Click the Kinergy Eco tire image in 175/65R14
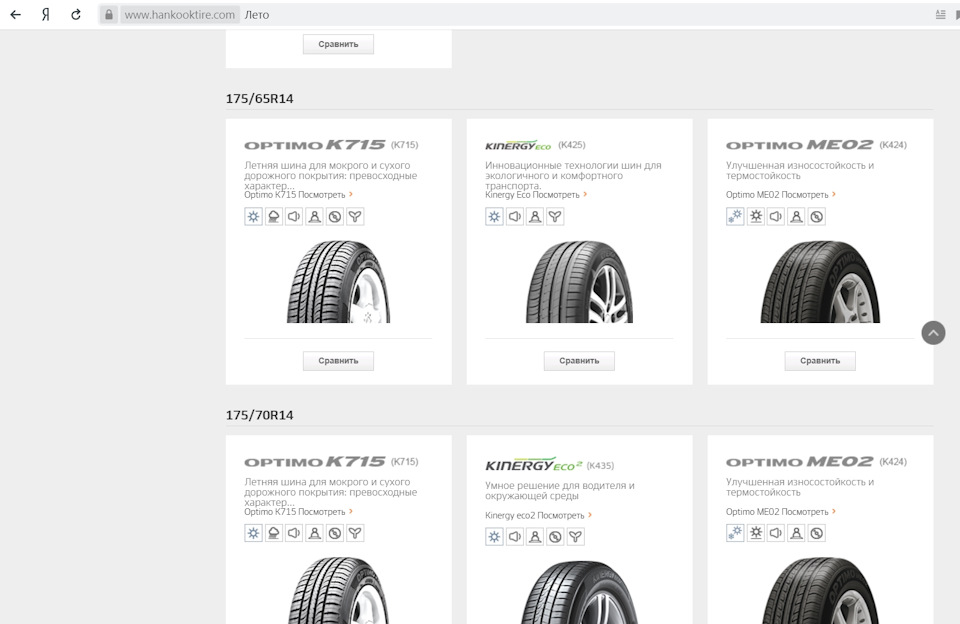Viewport: 960px width, 624px height. tap(579, 282)
